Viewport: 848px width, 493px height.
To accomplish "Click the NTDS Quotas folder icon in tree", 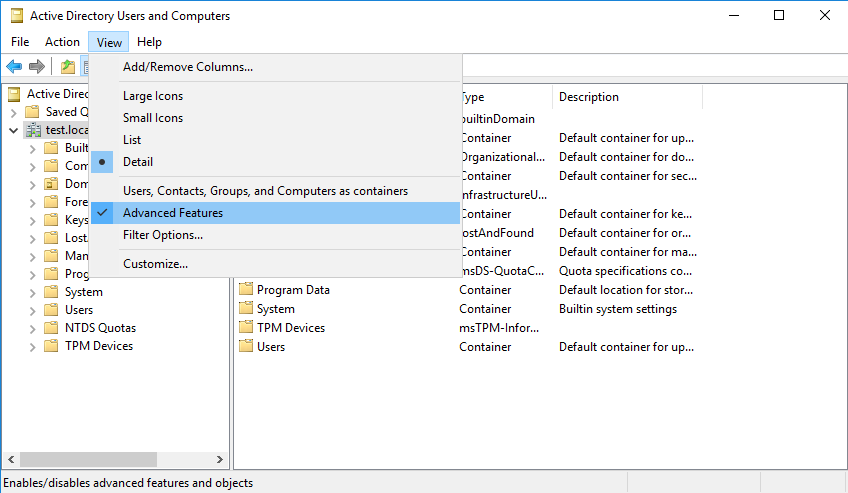I will [51, 328].
